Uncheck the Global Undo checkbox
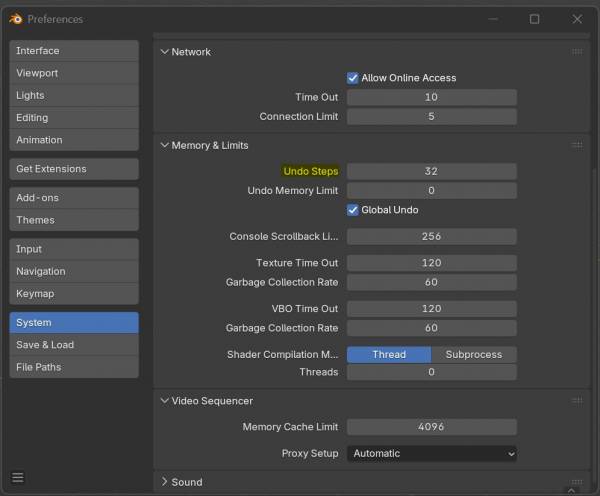Image resolution: width=600 pixels, height=496 pixels. 353,210
